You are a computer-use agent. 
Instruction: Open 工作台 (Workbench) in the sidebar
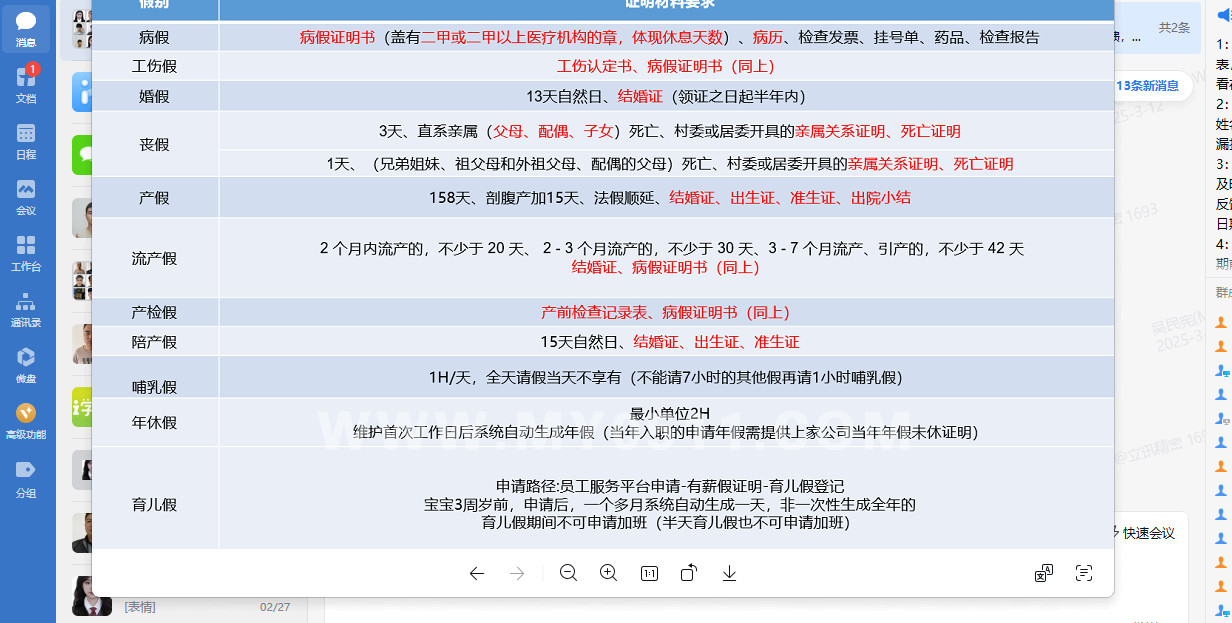point(26,252)
